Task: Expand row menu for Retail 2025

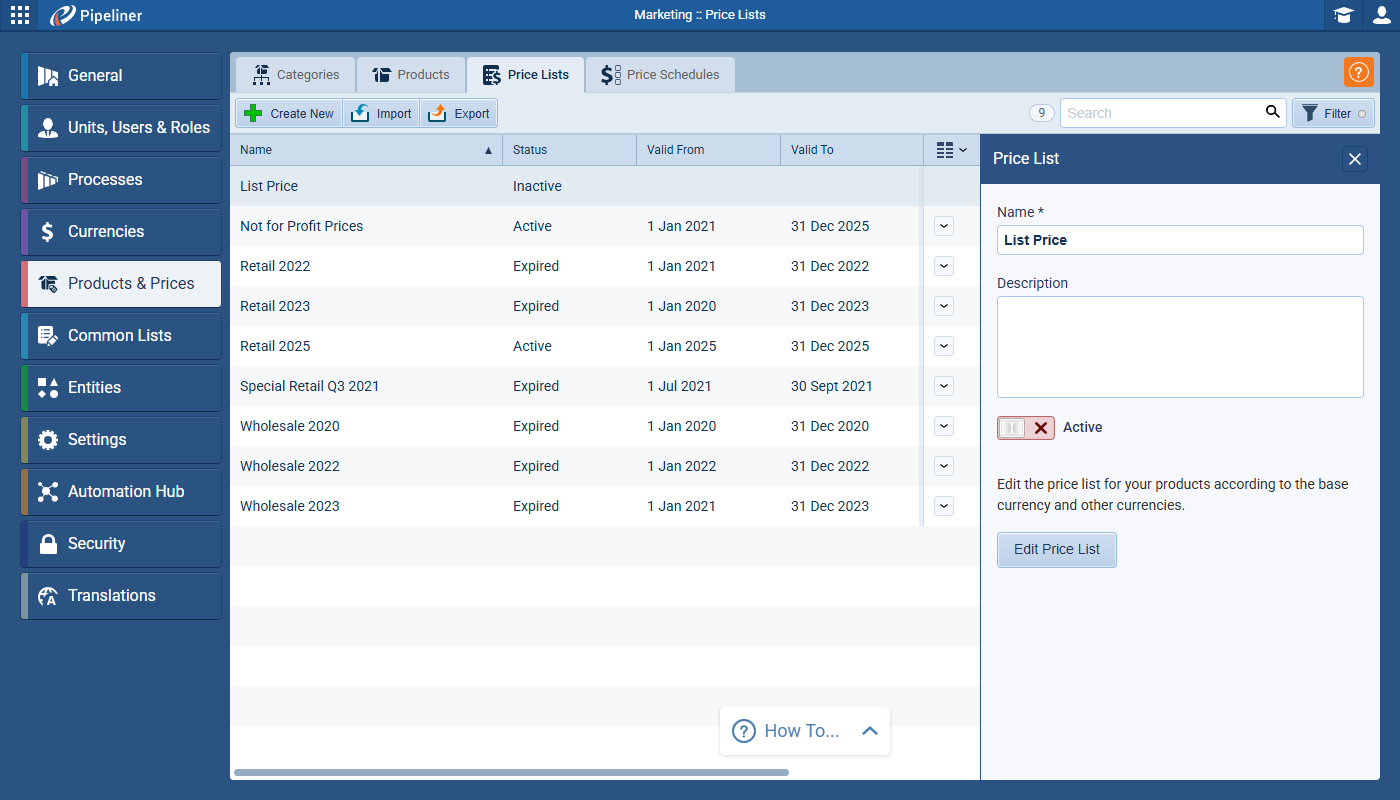Action: click(x=943, y=346)
